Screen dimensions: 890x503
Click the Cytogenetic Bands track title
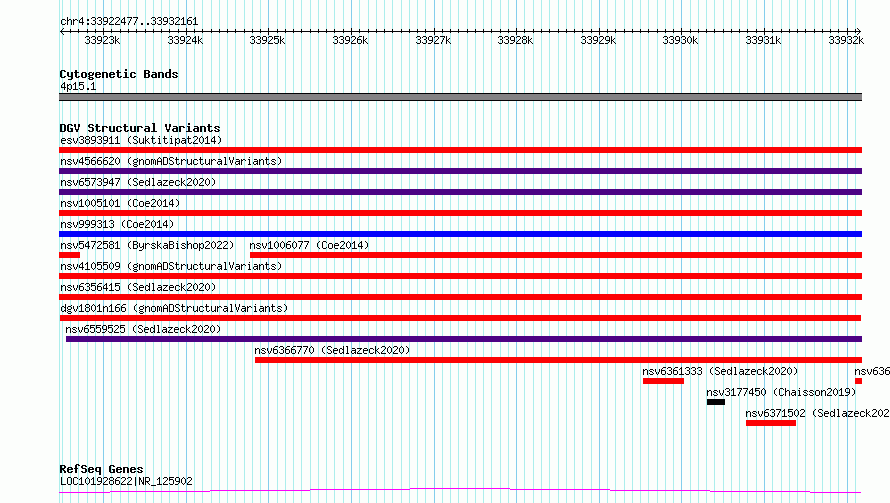click(119, 74)
